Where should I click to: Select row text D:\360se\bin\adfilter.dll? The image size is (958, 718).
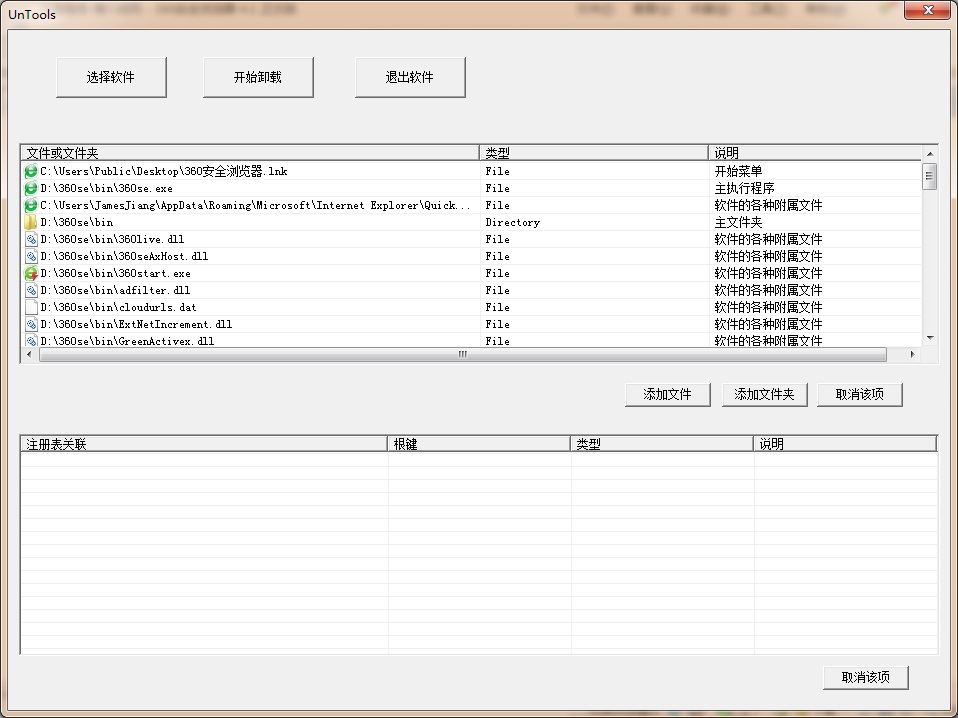click(x=115, y=290)
